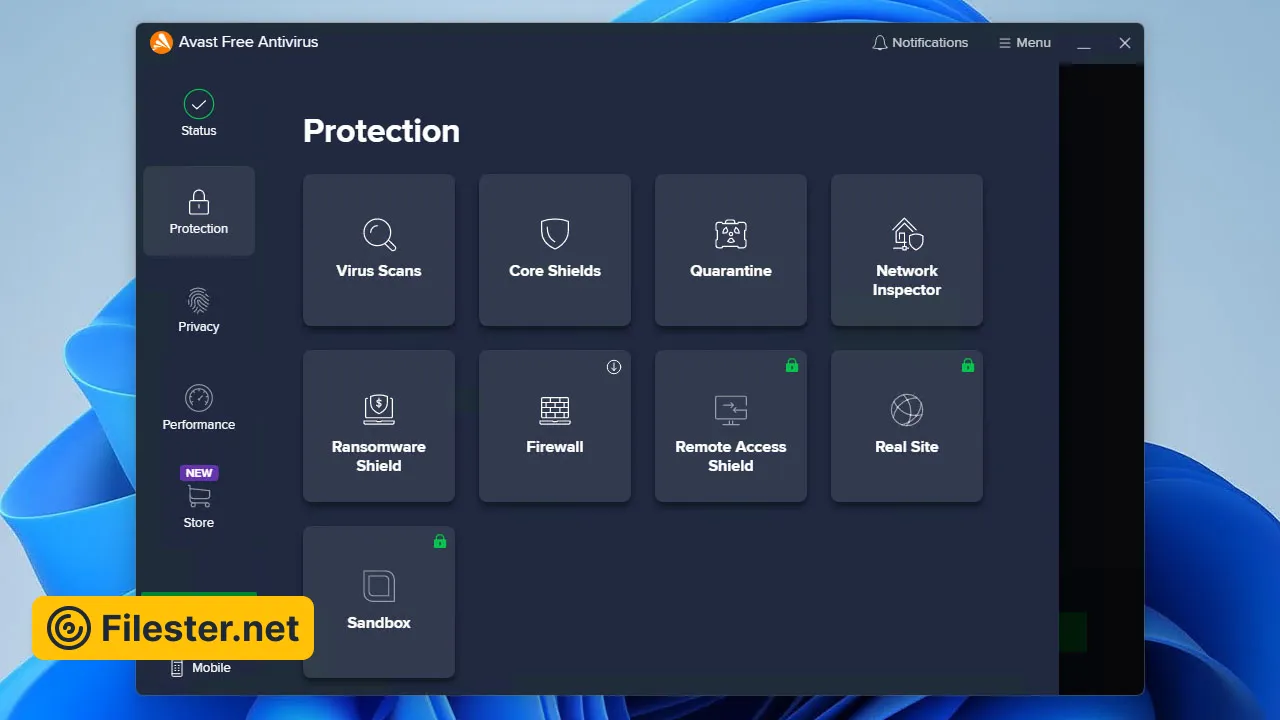Screen dimensions: 1280x720
Task: Click the green lock on Sandbox
Action: click(x=439, y=542)
